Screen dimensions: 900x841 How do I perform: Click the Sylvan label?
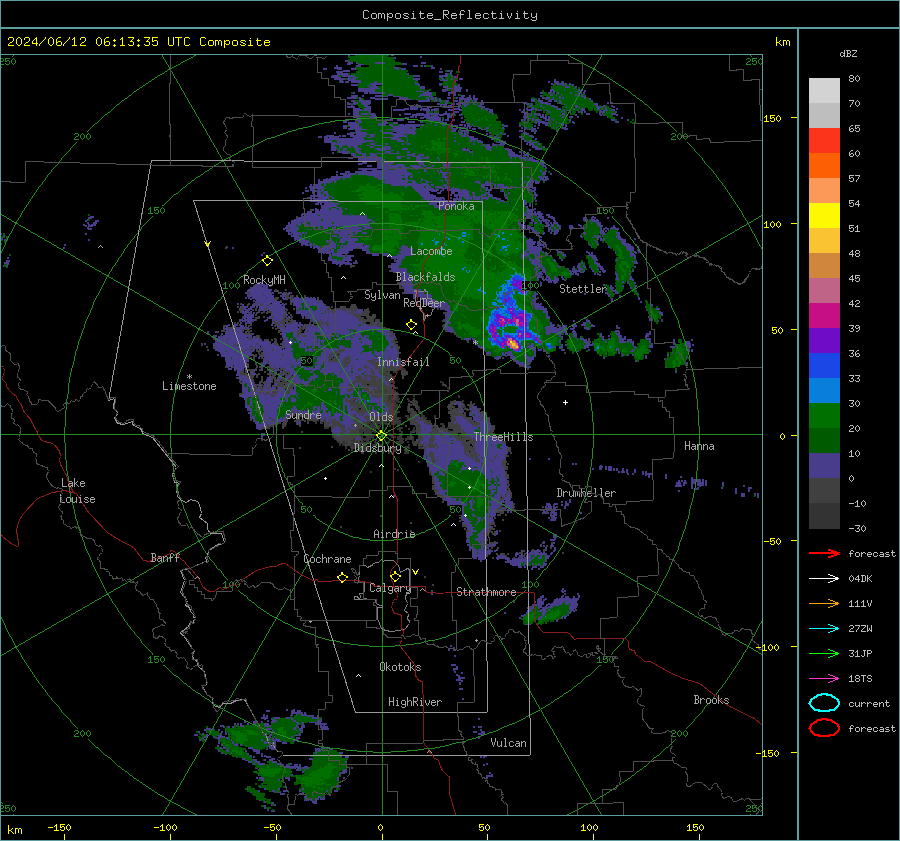382,295
